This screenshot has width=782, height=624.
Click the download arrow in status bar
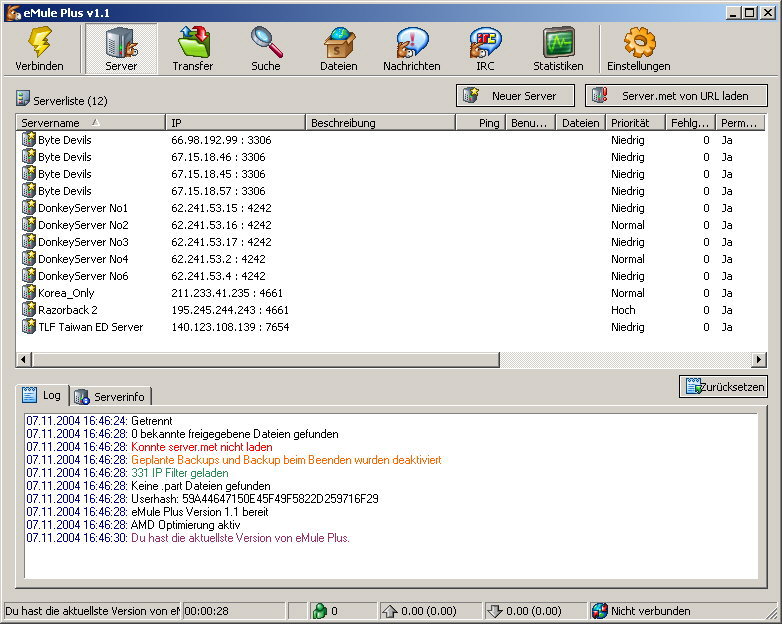(x=494, y=611)
